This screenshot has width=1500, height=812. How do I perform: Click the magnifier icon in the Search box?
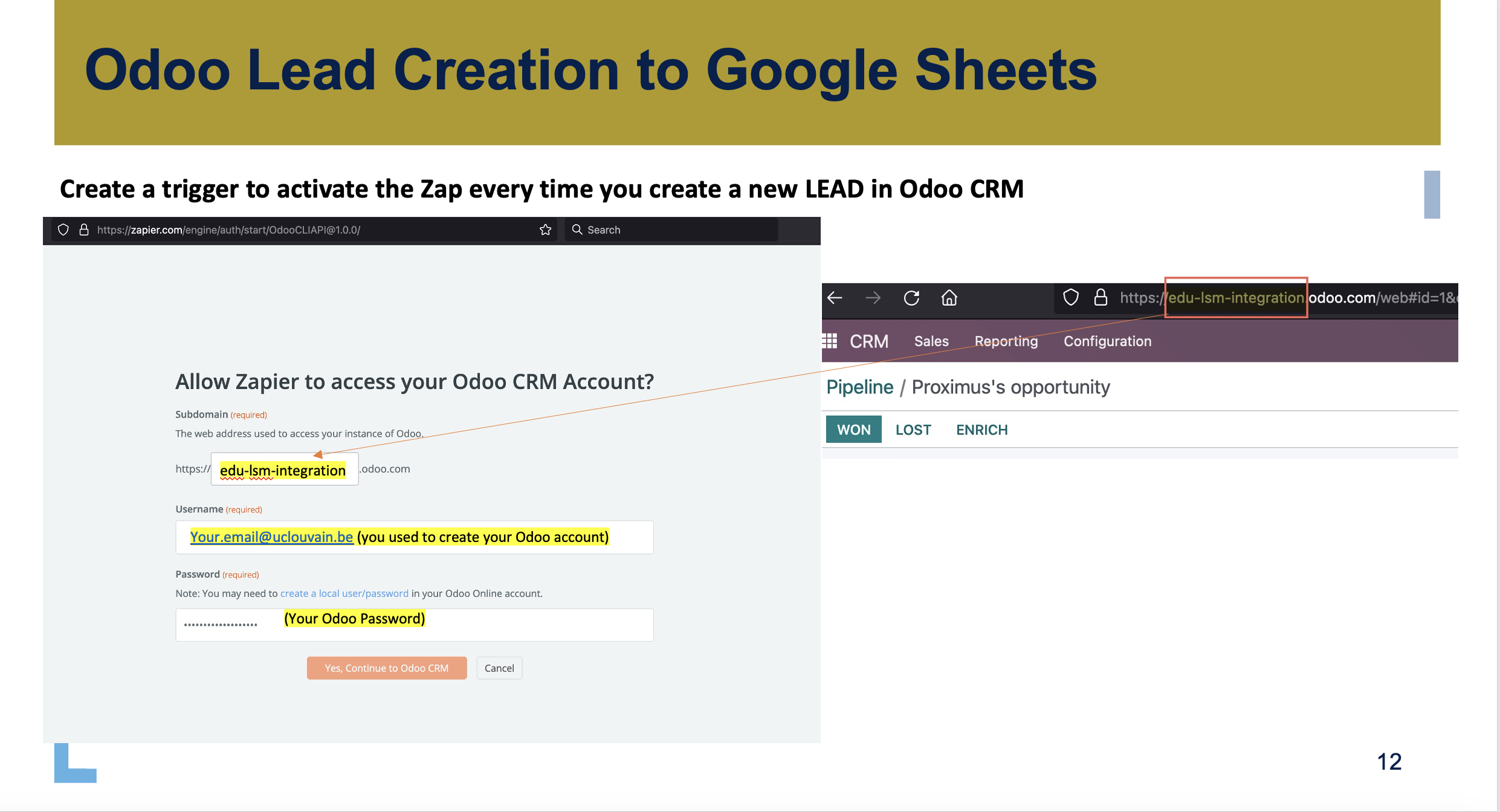577,230
